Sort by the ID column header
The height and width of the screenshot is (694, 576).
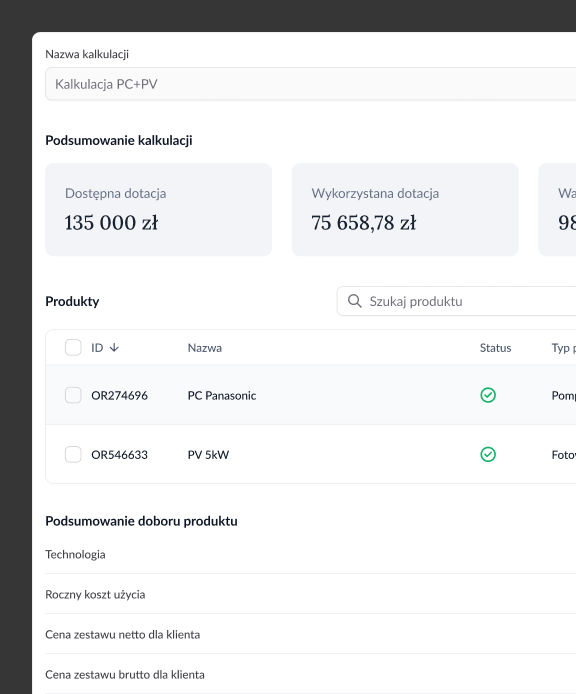point(97,348)
